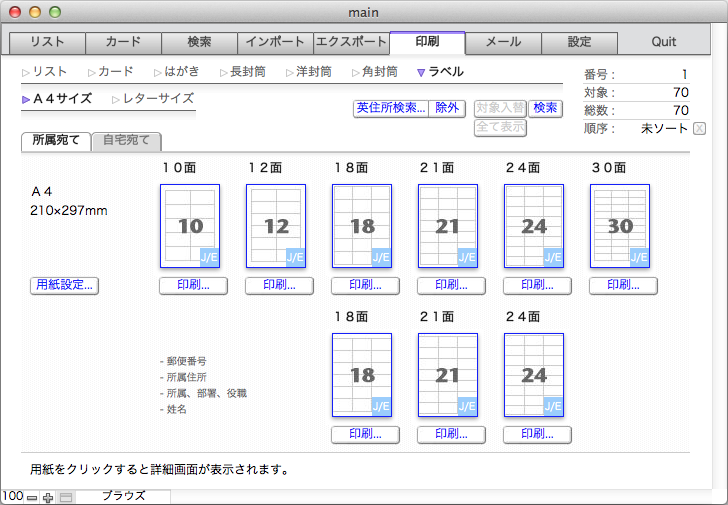Viewport: 728px width, 505px height.
Task: Clear sort order with the X box
Action: 699,128
